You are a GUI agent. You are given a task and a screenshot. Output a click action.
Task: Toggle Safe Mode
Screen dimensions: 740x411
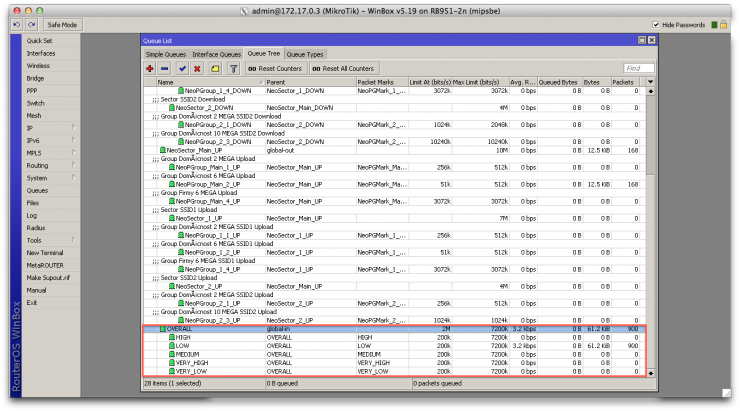click(62, 25)
